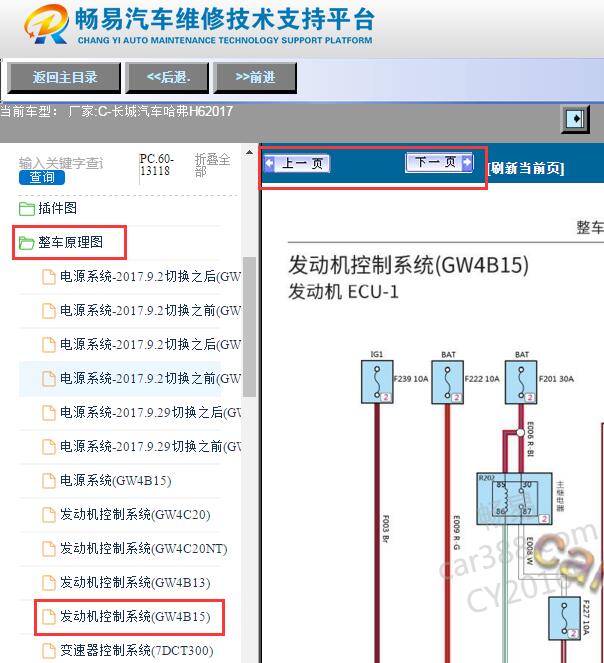
Task: Click folder icon next to 插件图
Action: point(27,208)
